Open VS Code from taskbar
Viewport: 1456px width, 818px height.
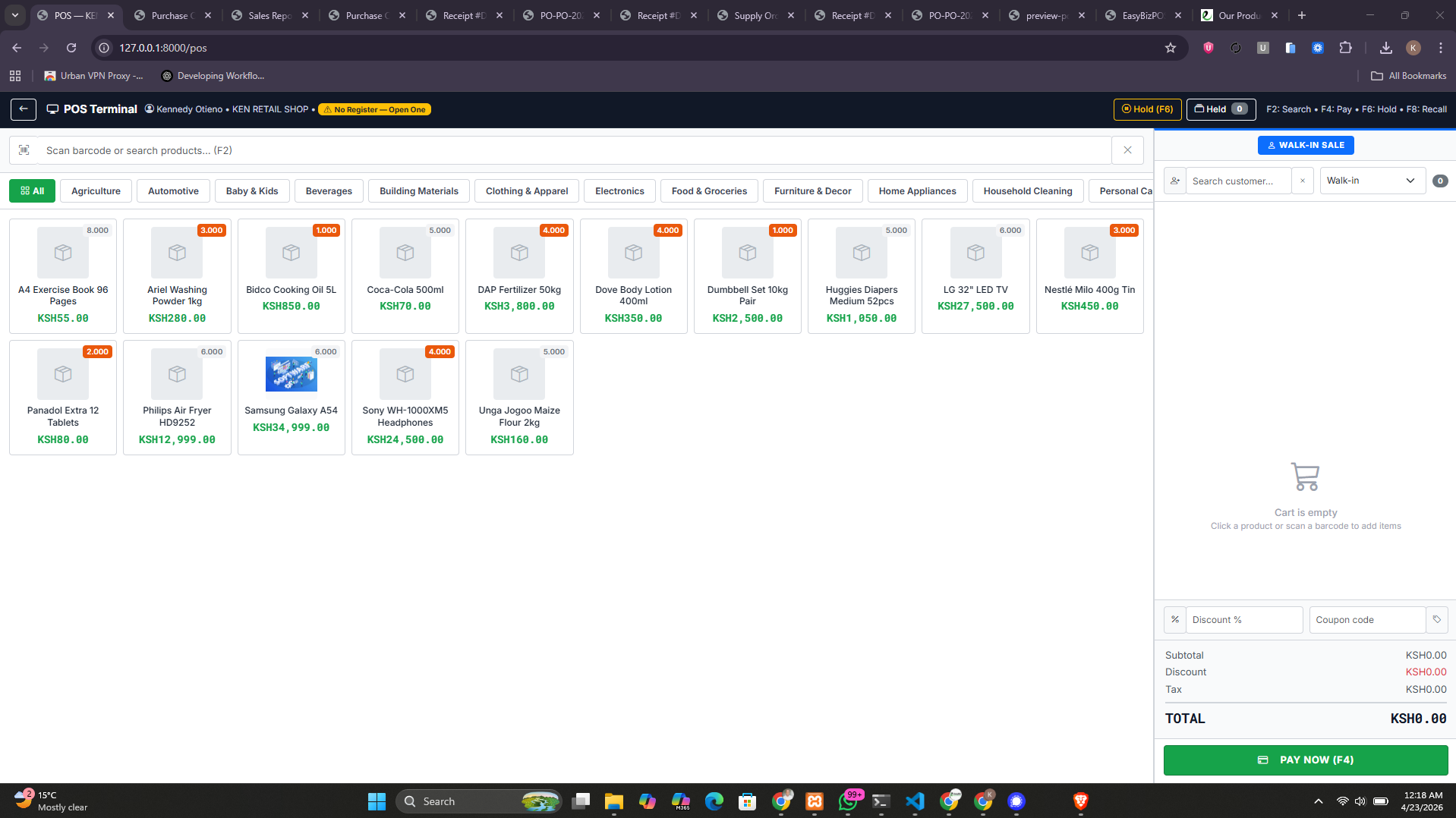point(915,801)
